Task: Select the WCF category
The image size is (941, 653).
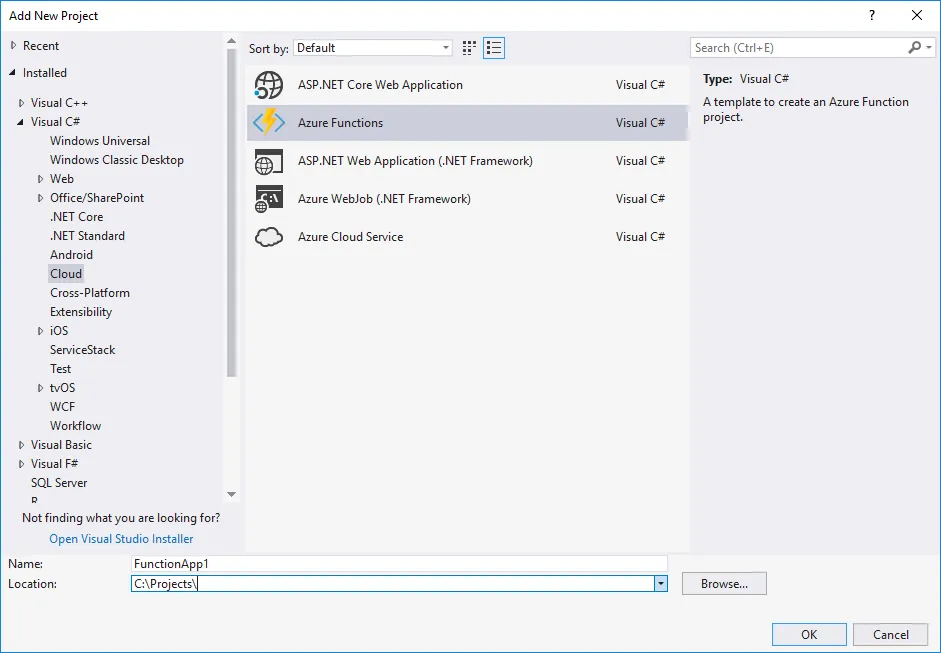Action: point(62,407)
